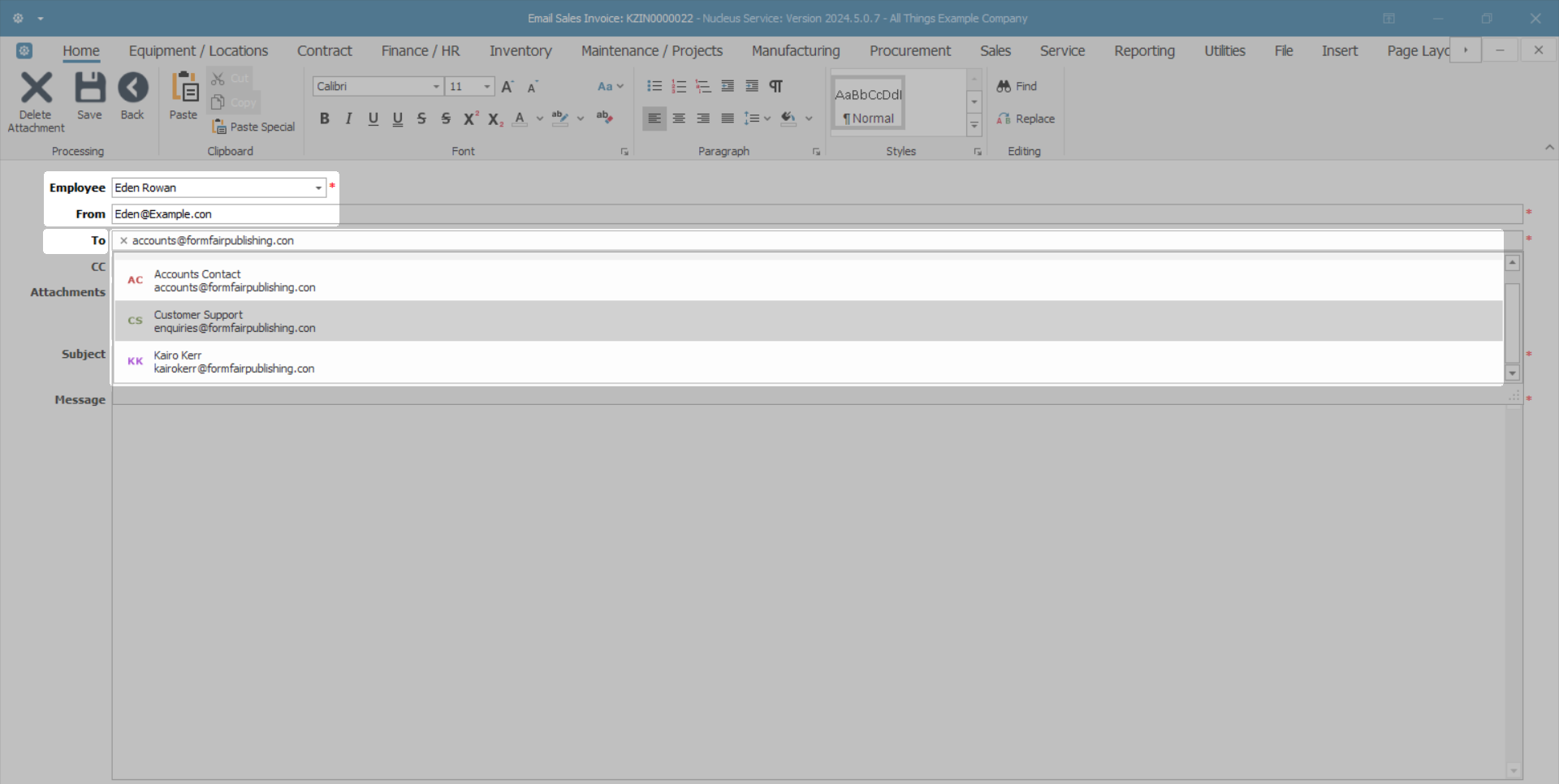Screen dimensions: 1559x784
Task: Click the Replace button in Editing
Action: click(1026, 118)
